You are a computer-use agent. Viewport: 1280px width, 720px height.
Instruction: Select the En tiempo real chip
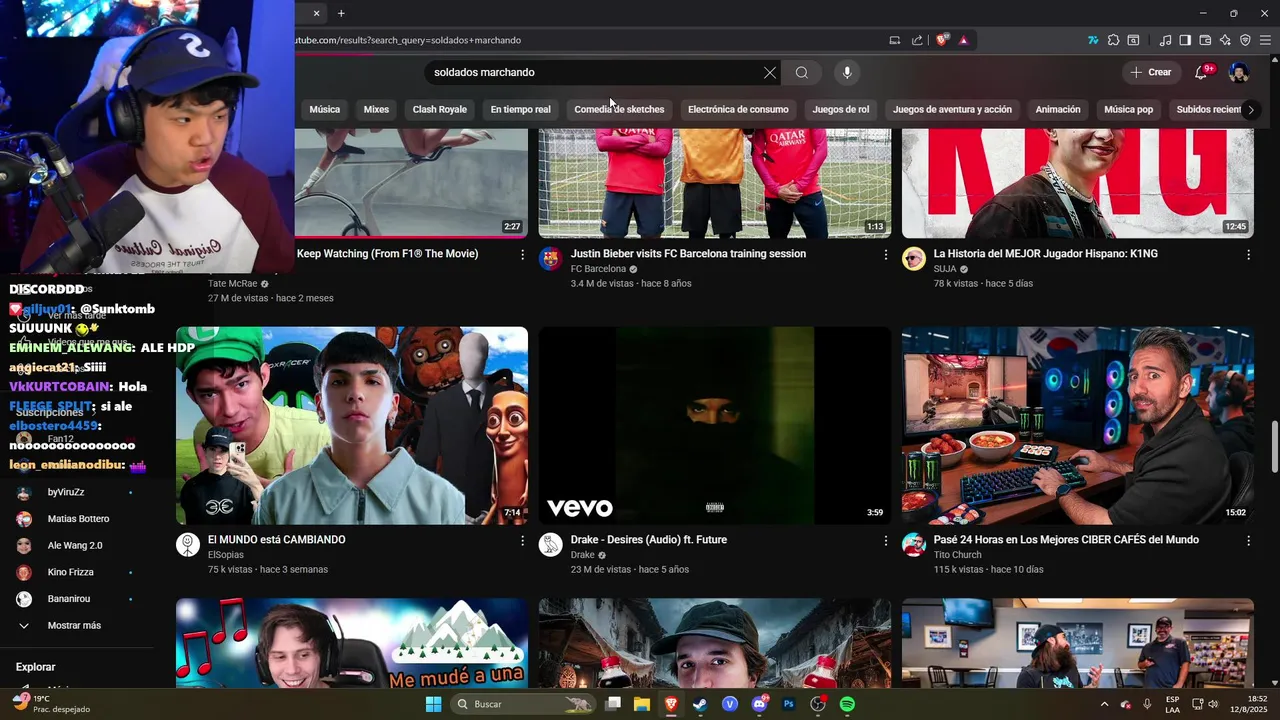pos(520,109)
